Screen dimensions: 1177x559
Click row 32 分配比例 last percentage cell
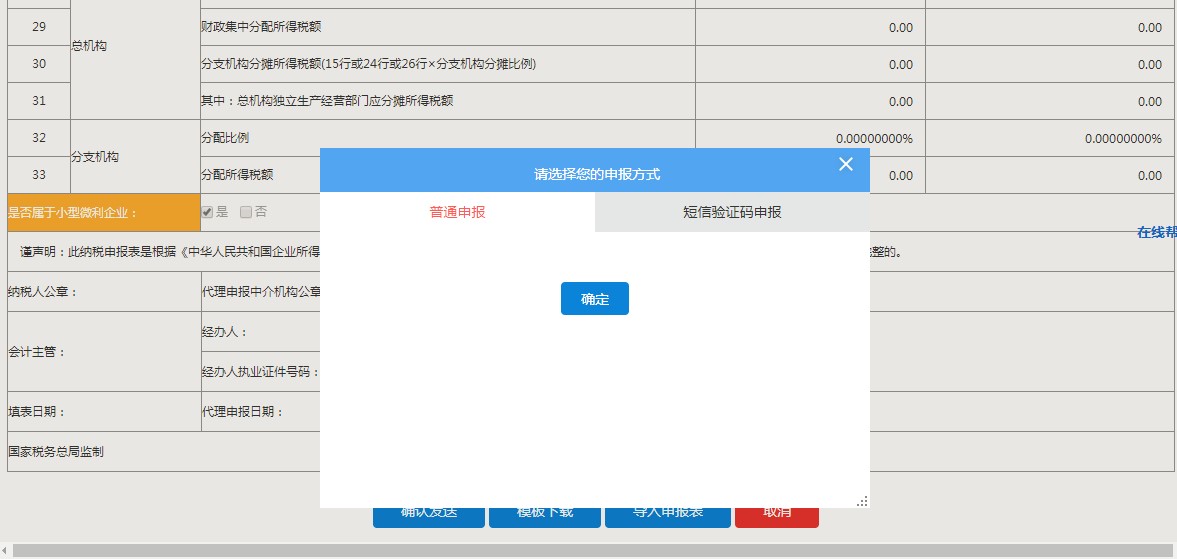click(x=1049, y=138)
